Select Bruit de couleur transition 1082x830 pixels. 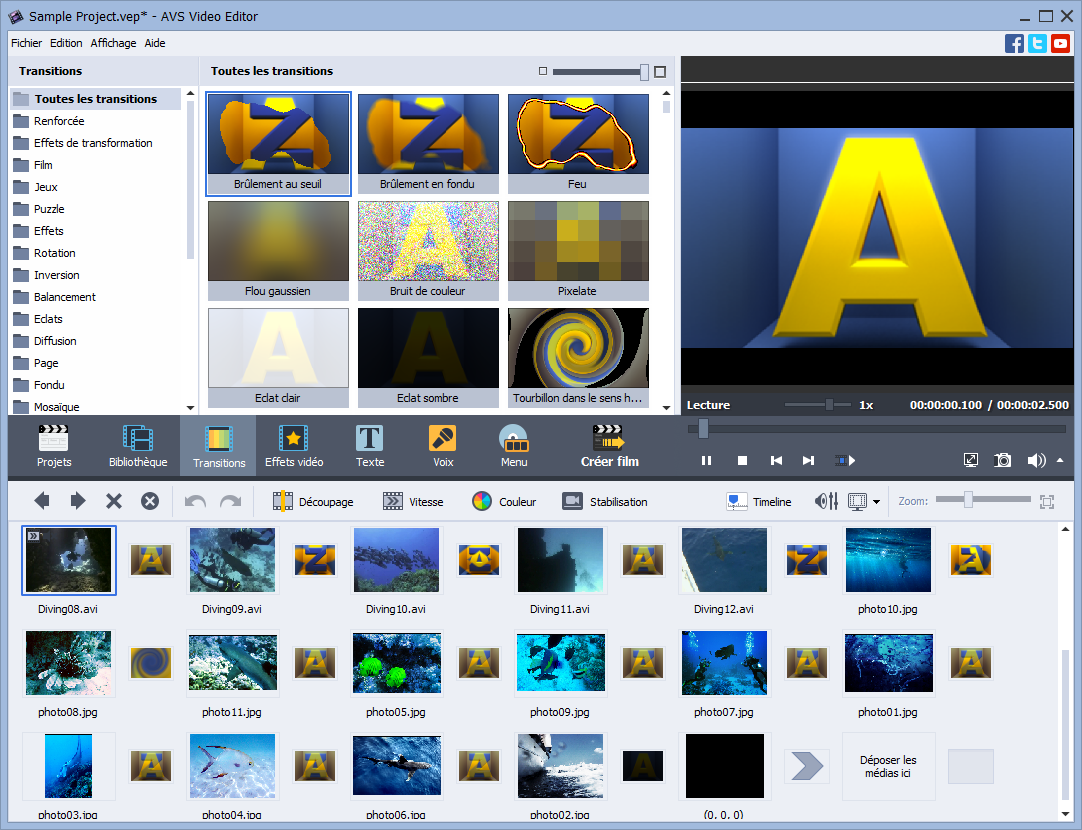(428, 250)
